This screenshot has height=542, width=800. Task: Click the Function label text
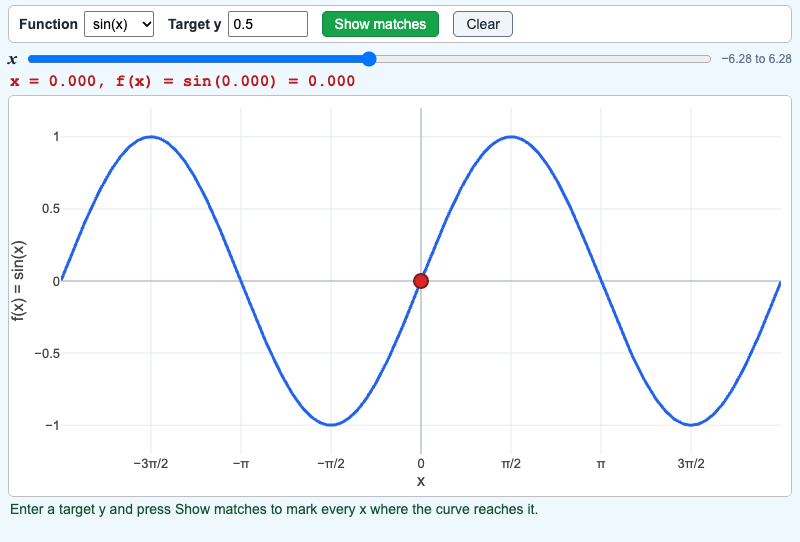click(48, 24)
